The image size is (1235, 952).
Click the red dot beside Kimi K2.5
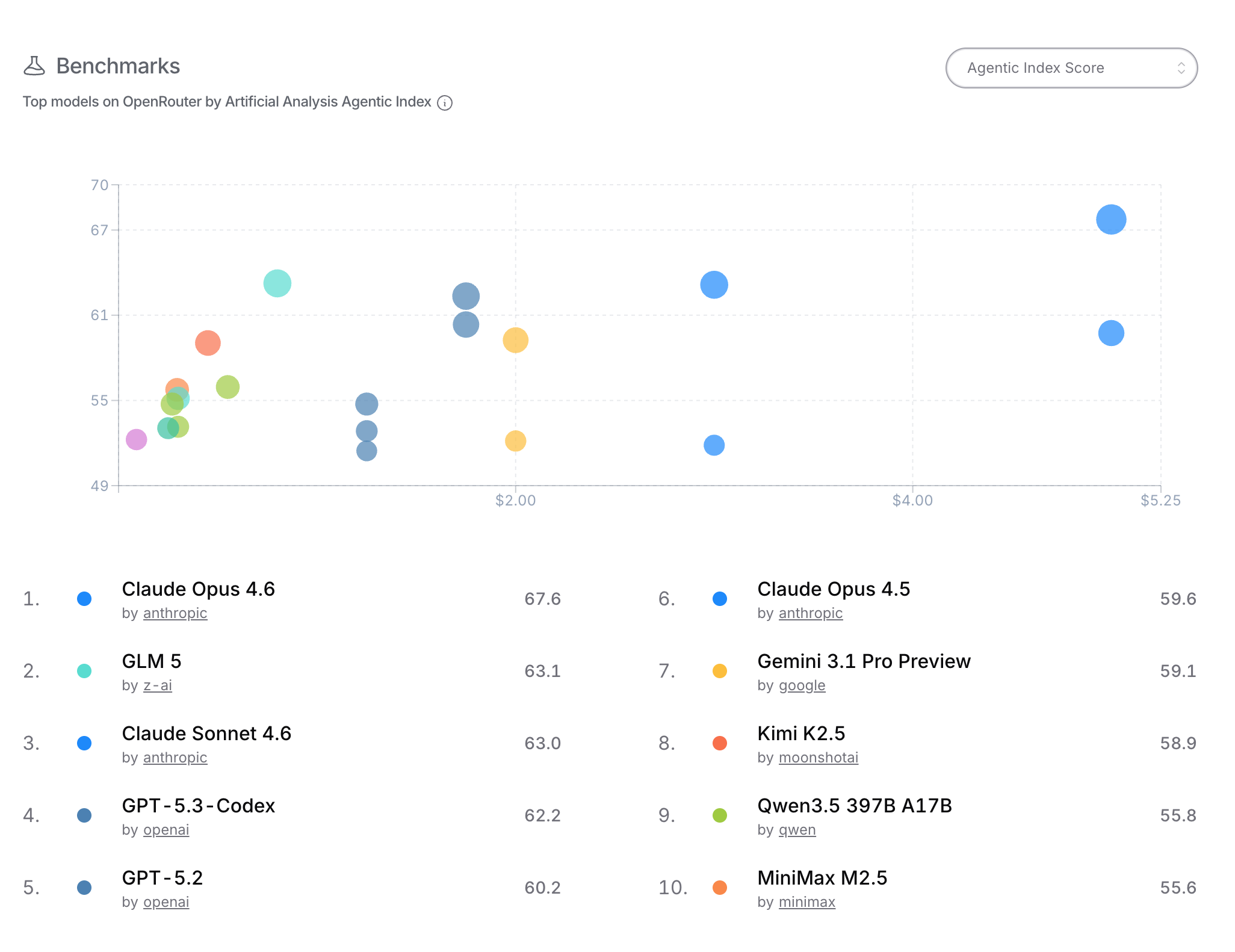(x=720, y=743)
